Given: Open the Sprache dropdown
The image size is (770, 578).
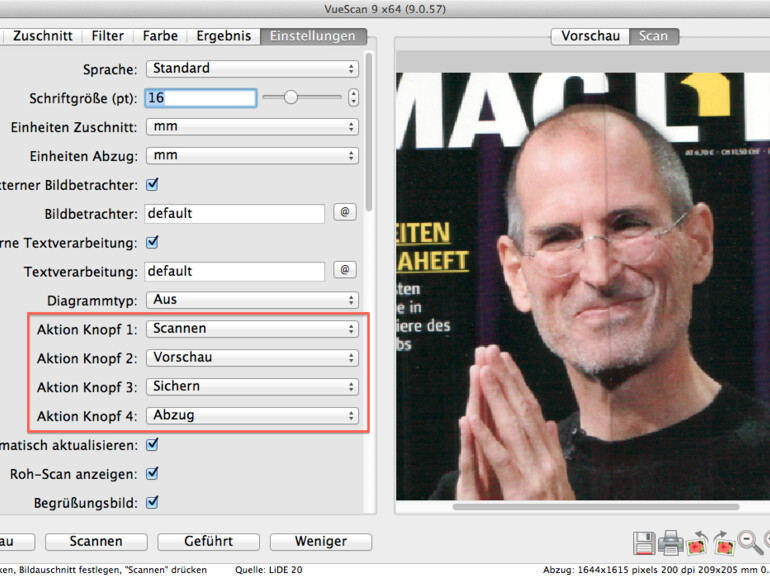Looking at the screenshot, I should (252, 68).
